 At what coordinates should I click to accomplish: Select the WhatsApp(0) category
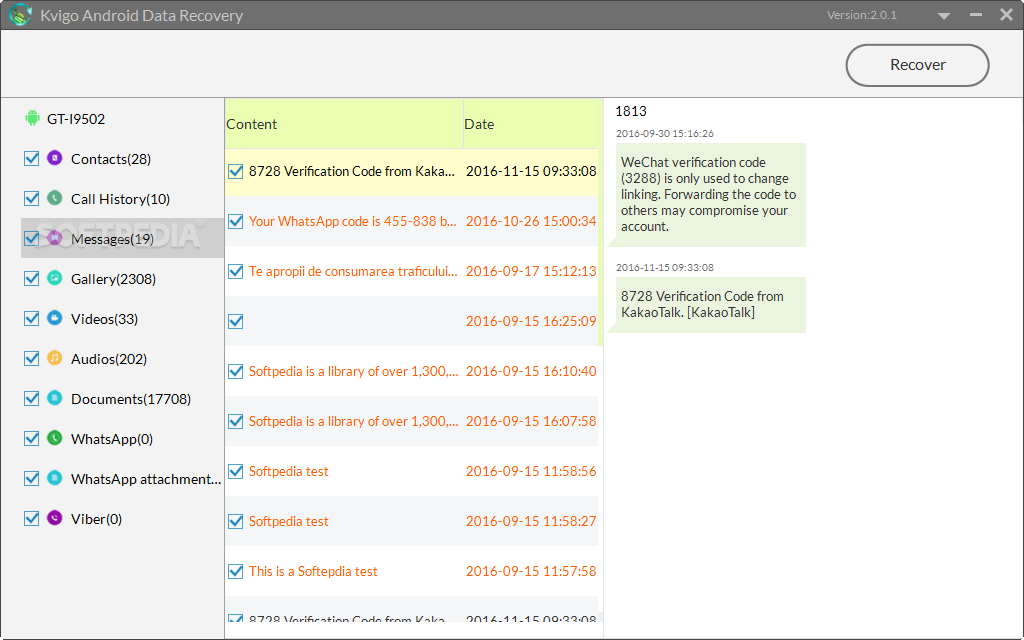tap(112, 439)
